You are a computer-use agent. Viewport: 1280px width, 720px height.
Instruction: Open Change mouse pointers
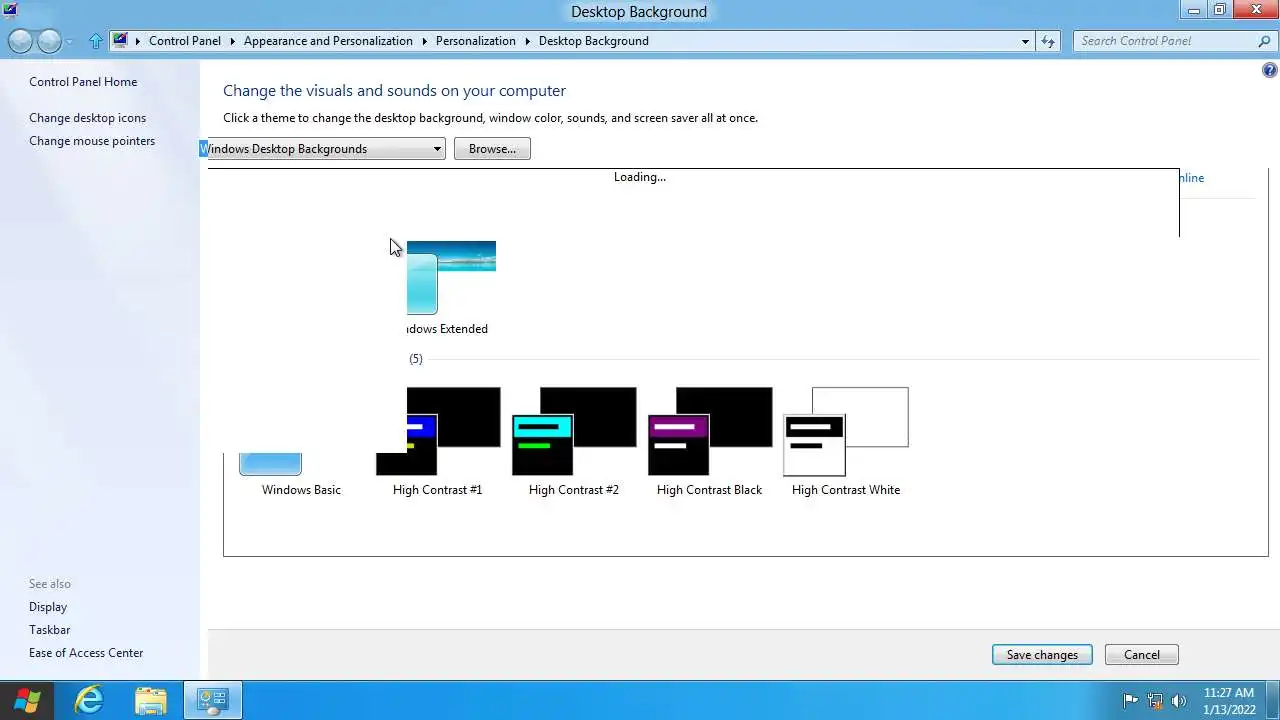[x=92, y=141]
